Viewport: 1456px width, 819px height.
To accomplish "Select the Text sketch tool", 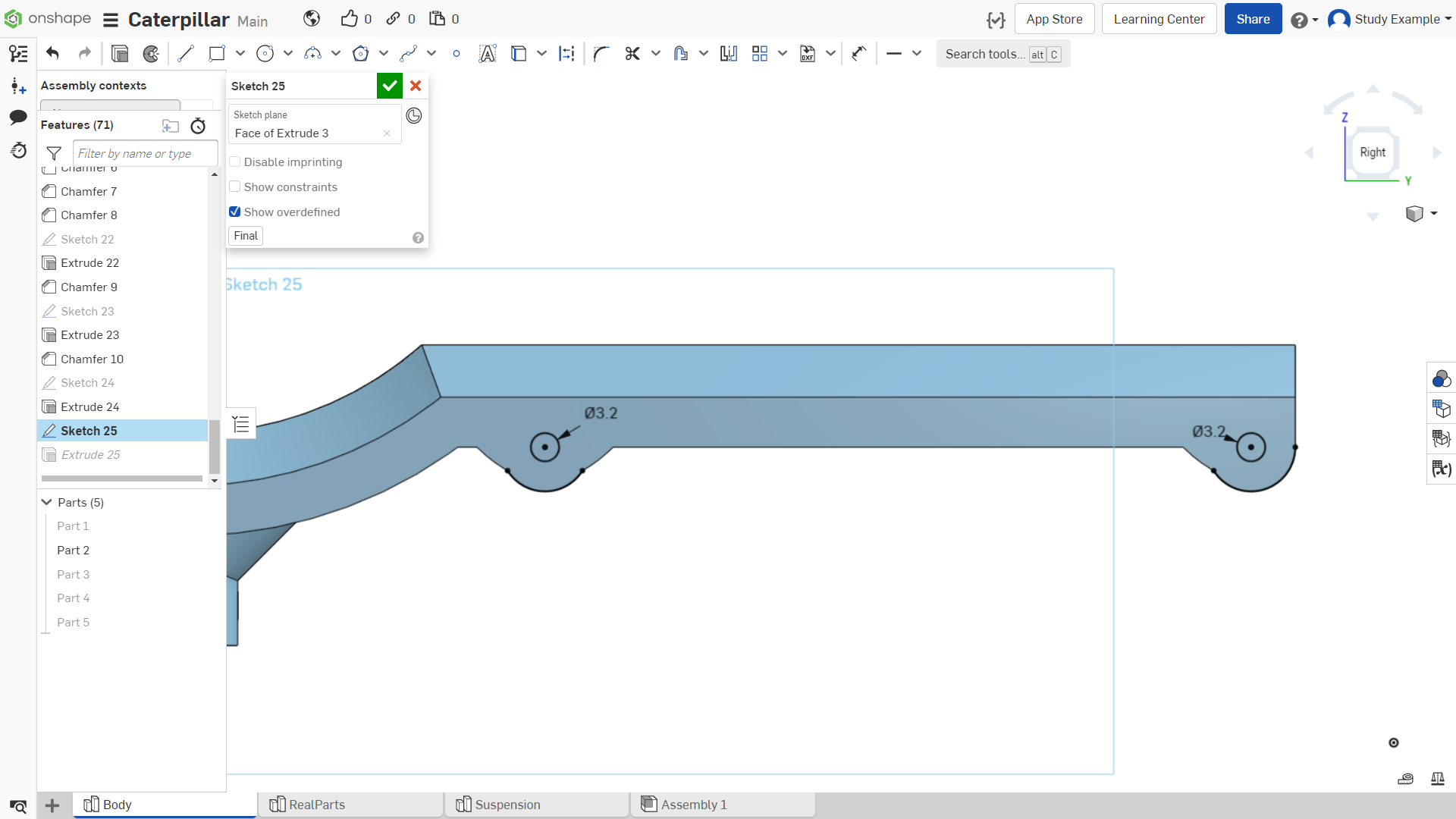I will [488, 54].
